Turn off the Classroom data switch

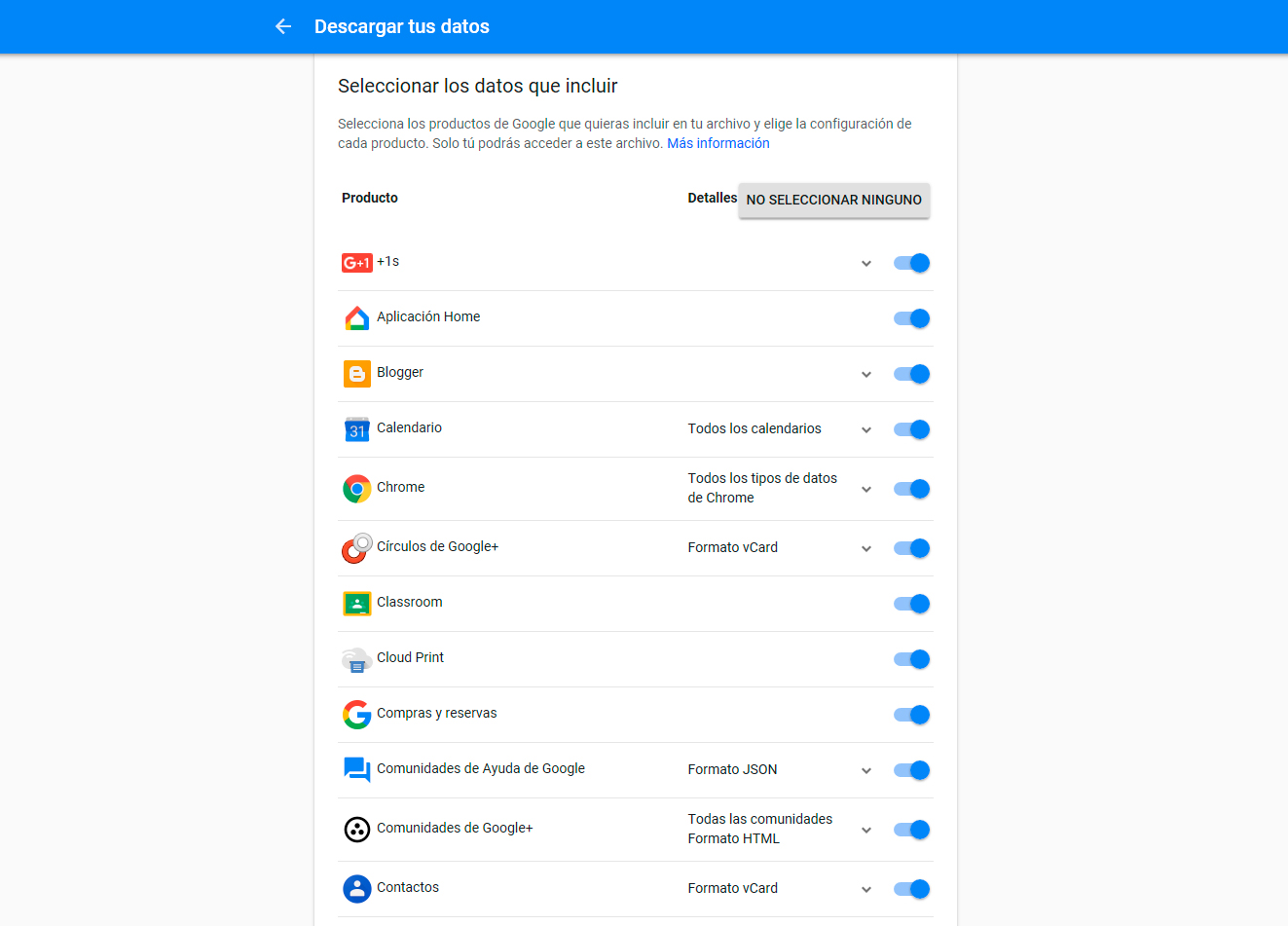click(x=912, y=604)
